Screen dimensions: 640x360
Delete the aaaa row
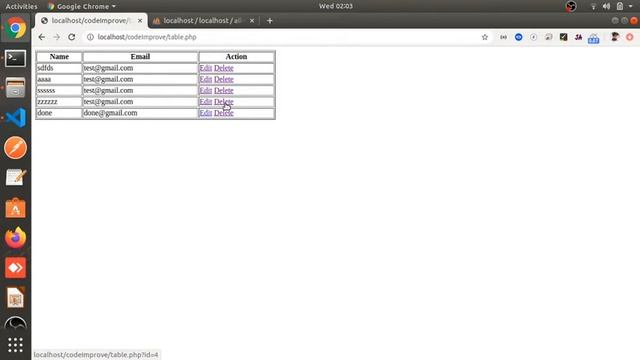coord(224,79)
